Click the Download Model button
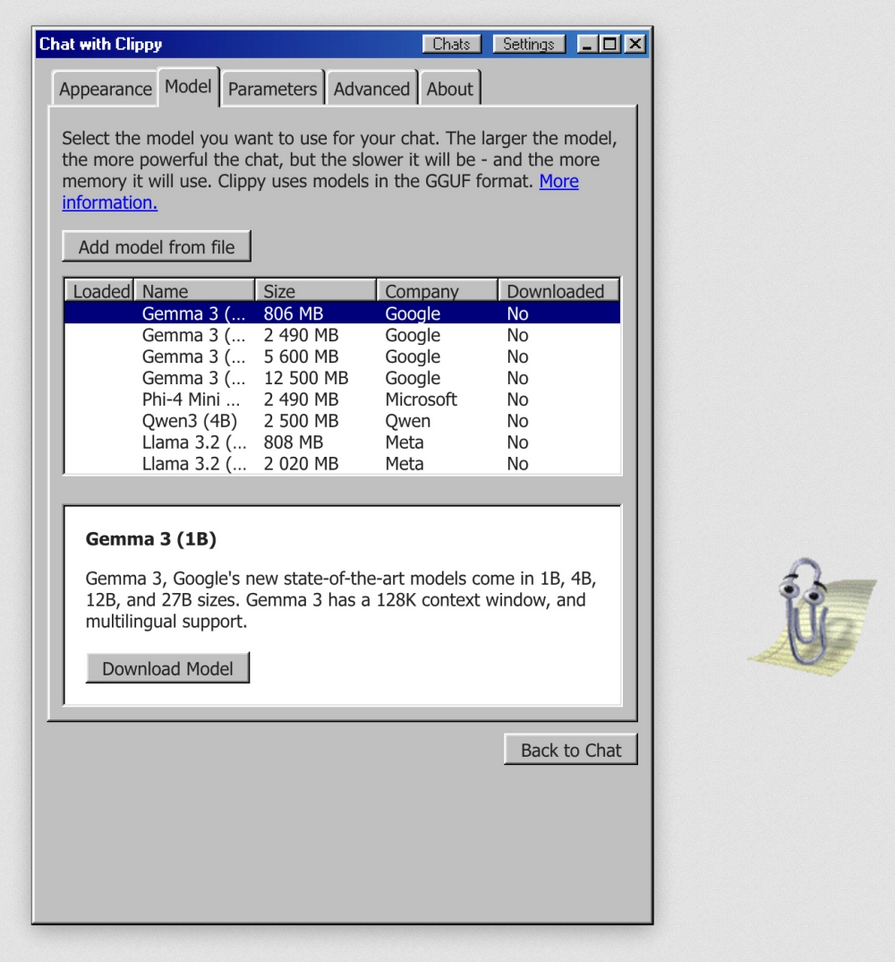Viewport: 895px width, 962px height. (x=167, y=668)
